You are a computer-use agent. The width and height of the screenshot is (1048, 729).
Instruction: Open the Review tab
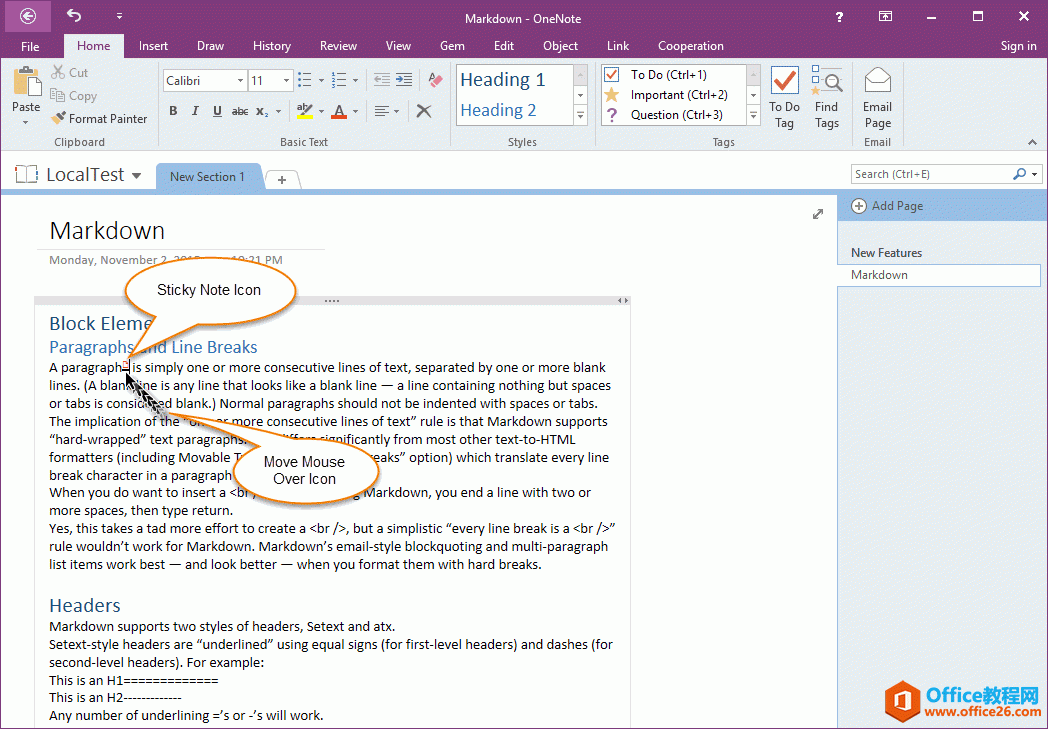tap(338, 45)
